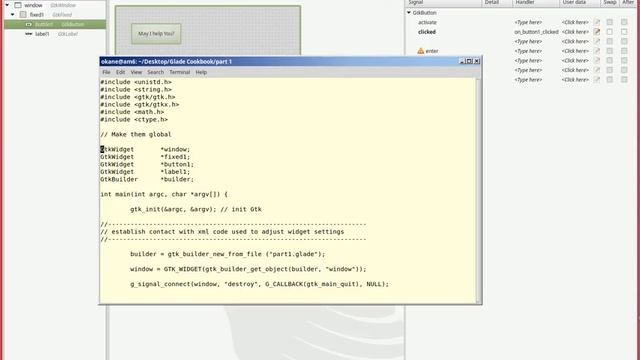Open the terminal Search menu
The width and height of the screenshot is (640, 360).
click(156, 72)
